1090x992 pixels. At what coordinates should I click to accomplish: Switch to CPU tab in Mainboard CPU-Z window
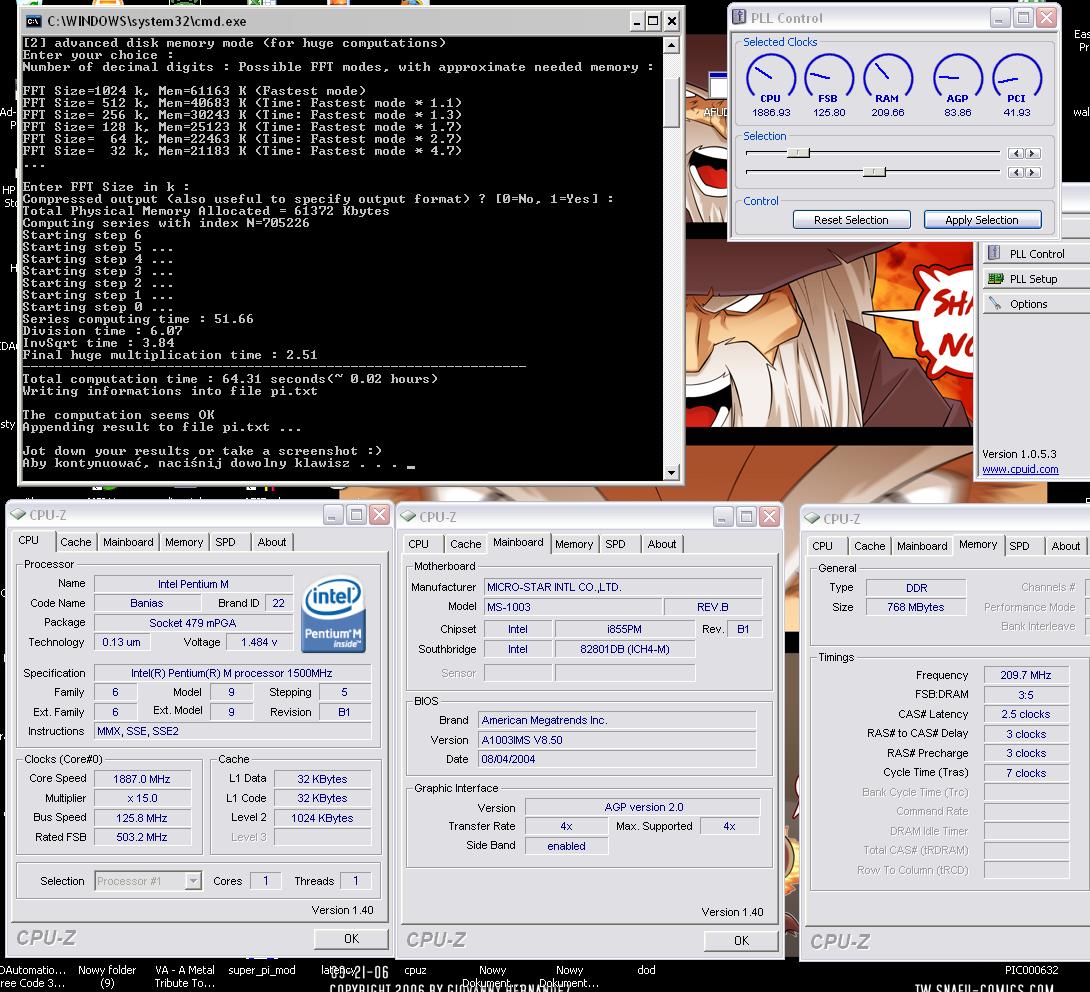(418, 544)
